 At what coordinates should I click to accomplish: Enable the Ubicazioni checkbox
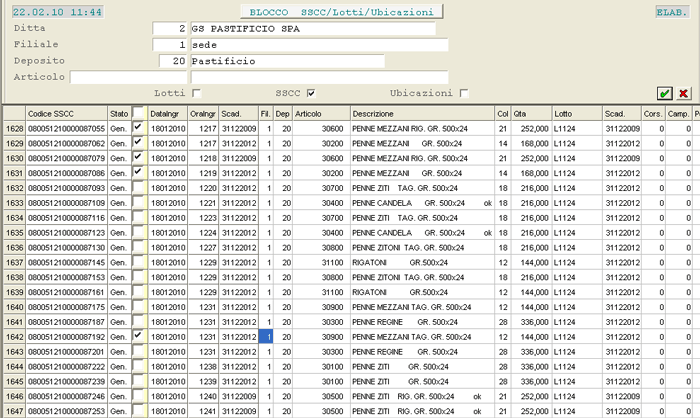pos(464,93)
